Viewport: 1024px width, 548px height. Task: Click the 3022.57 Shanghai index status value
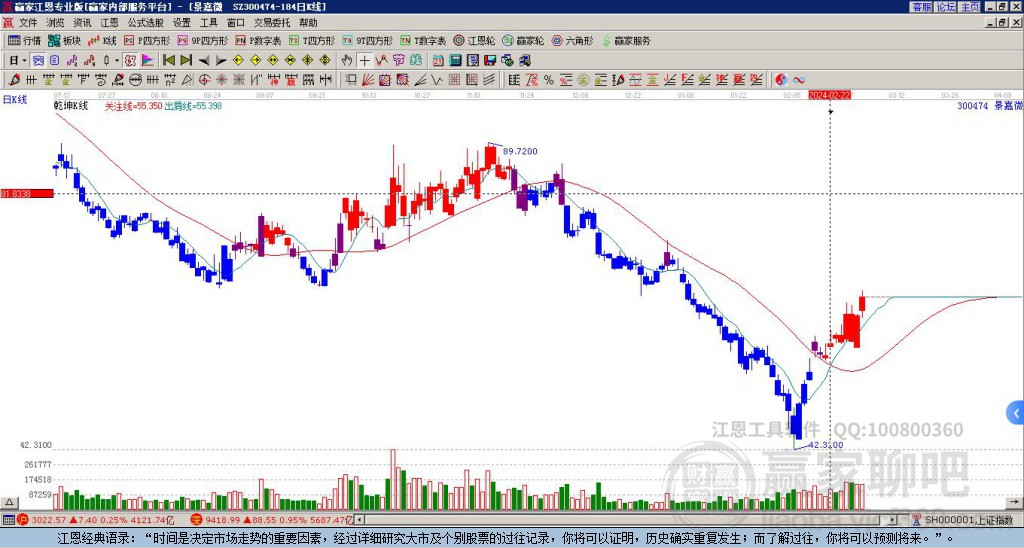pos(49,520)
